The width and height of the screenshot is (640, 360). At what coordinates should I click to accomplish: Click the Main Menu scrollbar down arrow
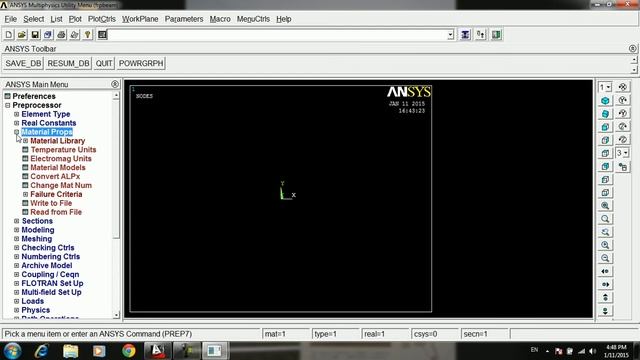116,315
